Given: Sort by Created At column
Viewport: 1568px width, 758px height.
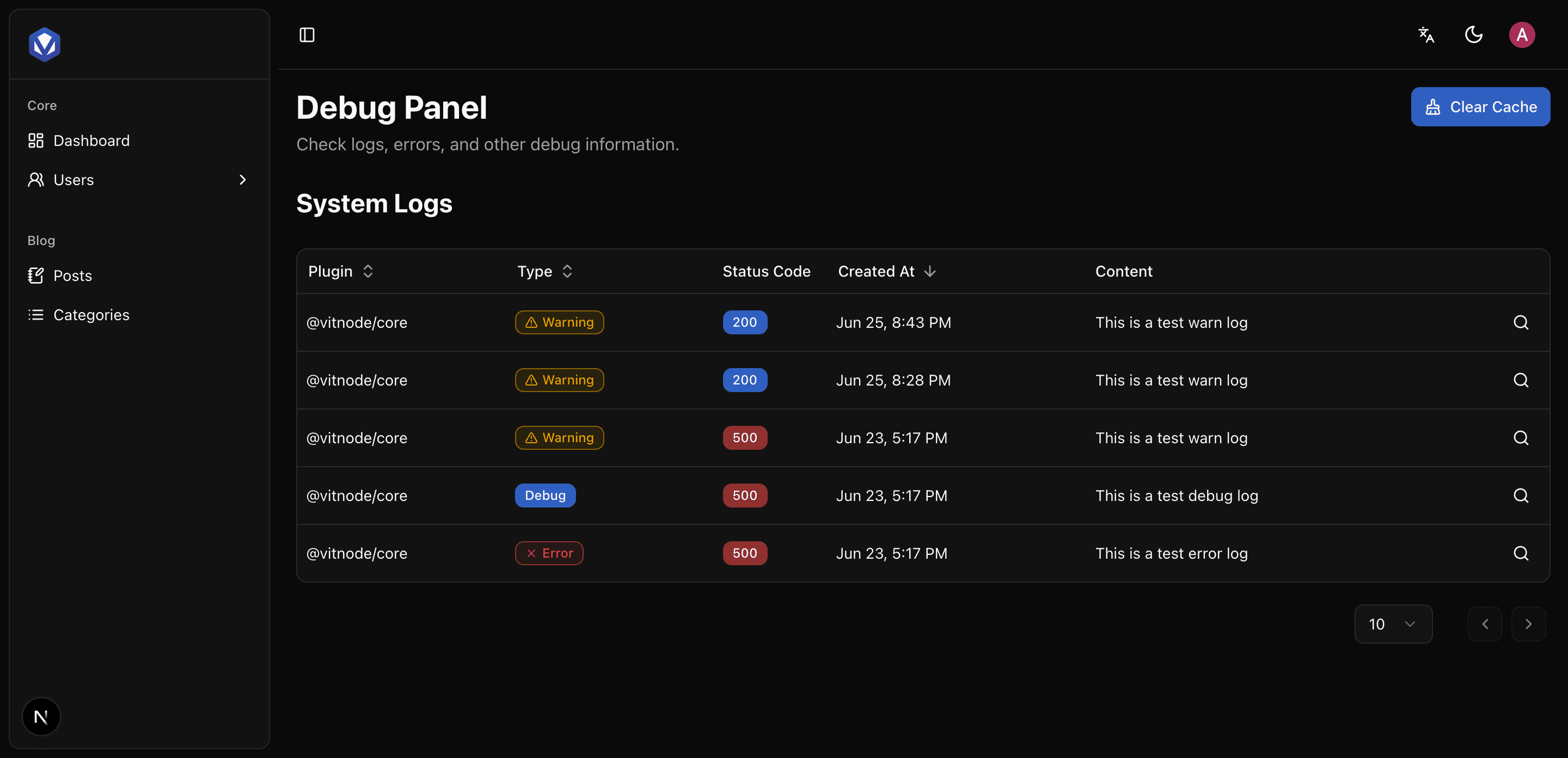Looking at the screenshot, I should 886,272.
